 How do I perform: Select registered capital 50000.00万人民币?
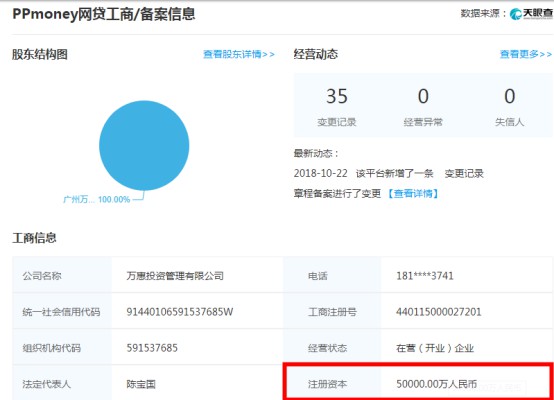(437, 384)
